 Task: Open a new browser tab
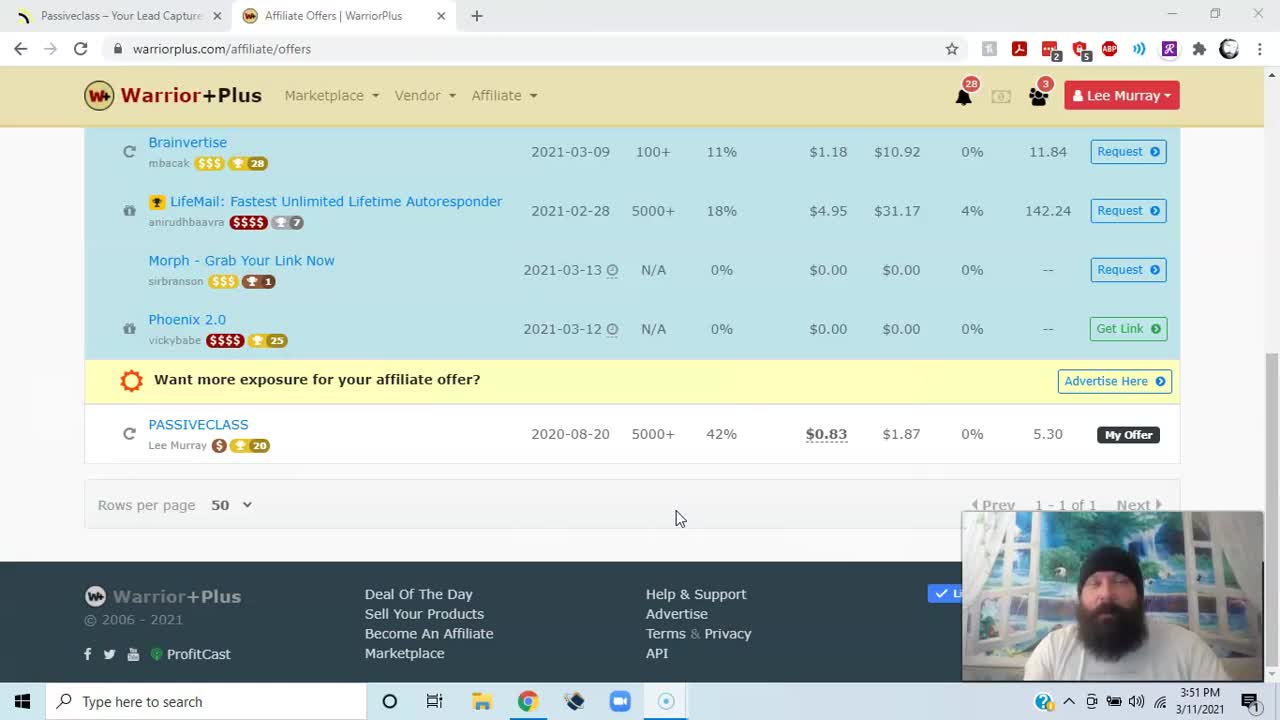pos(477,16)
